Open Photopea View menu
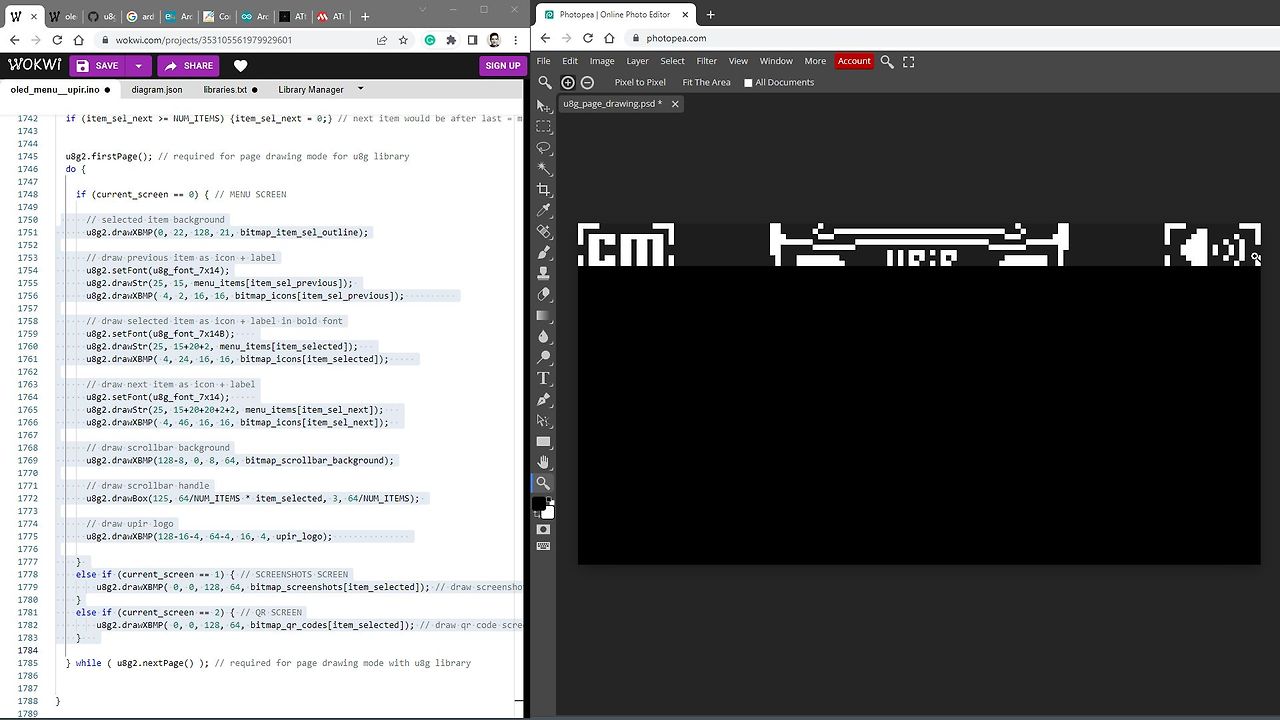The image size is (1280, 720). tap(738, 61)
